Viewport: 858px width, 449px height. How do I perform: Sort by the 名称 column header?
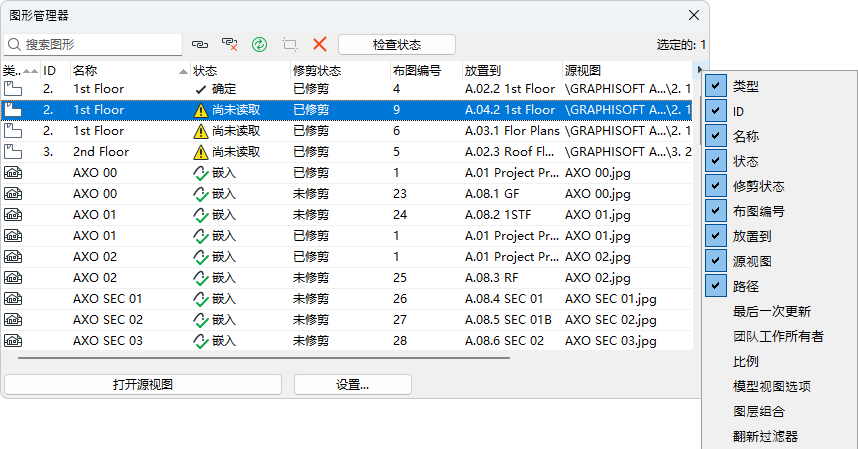point(130,71)
